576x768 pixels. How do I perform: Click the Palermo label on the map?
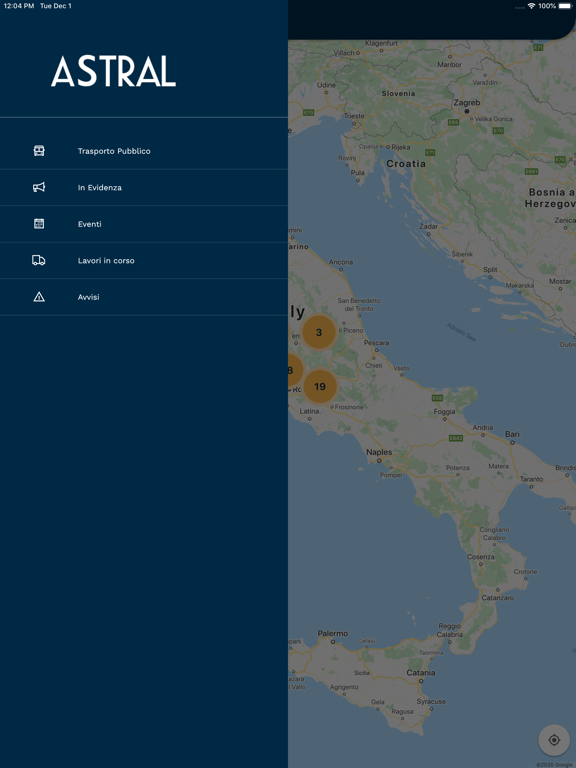333,633
